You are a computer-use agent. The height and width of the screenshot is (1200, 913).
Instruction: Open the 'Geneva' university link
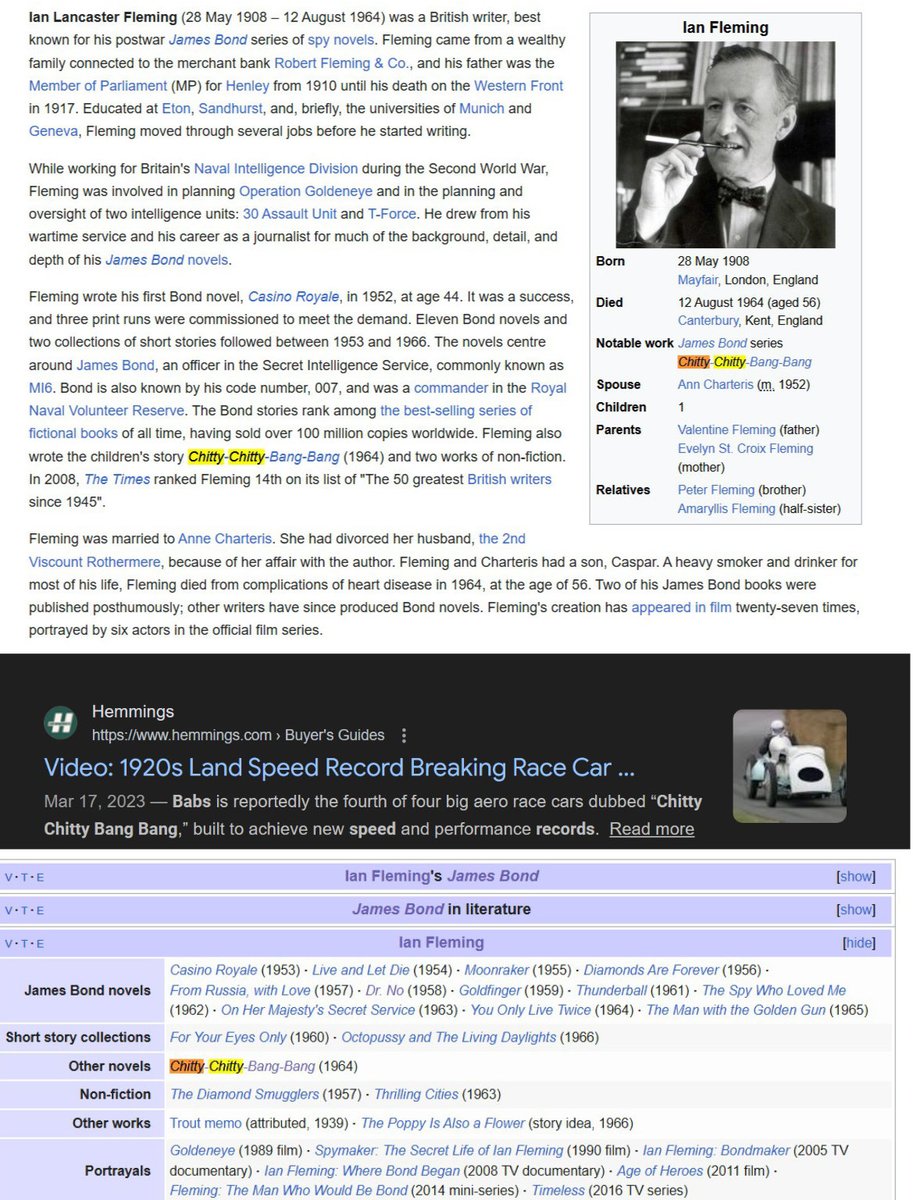click(54, 130)
